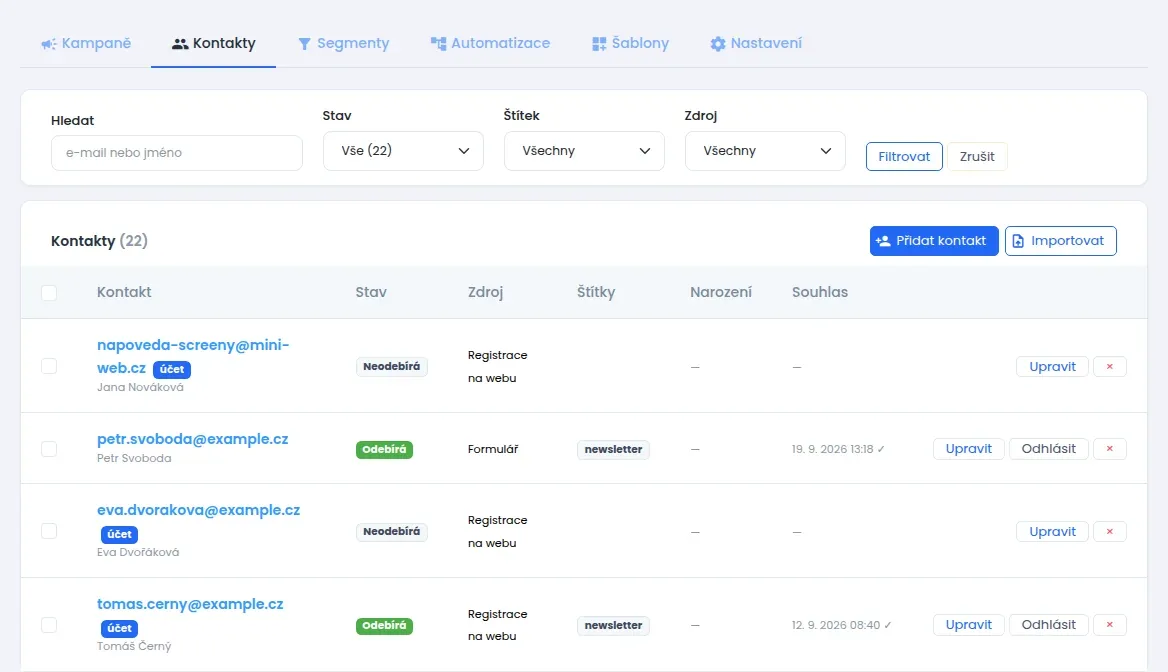Focus the Hledat search input field
The width and height of the screenshot is (1168, 672).
[x=177, y=153]
